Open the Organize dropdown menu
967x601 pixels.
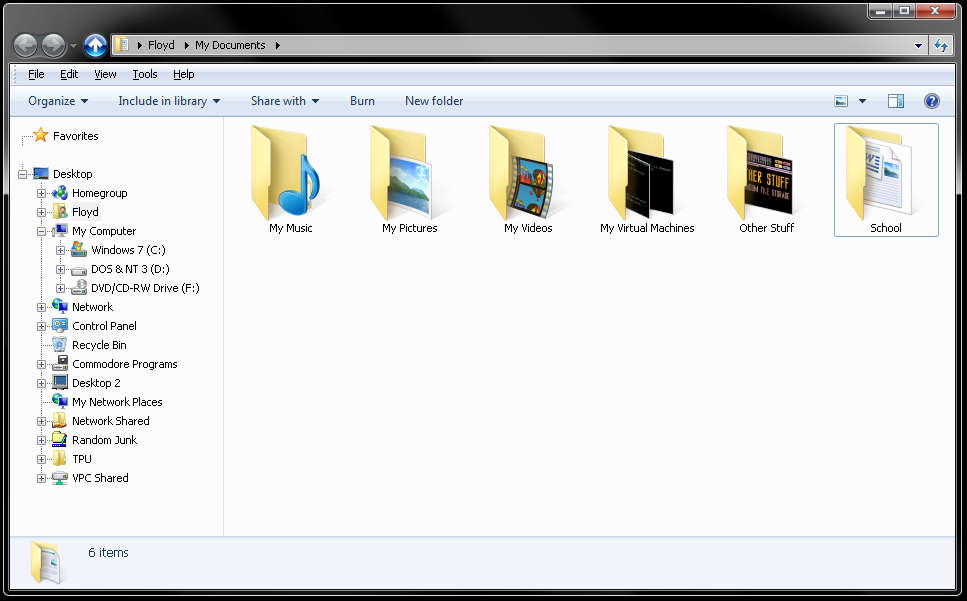[x=58, y=101]
